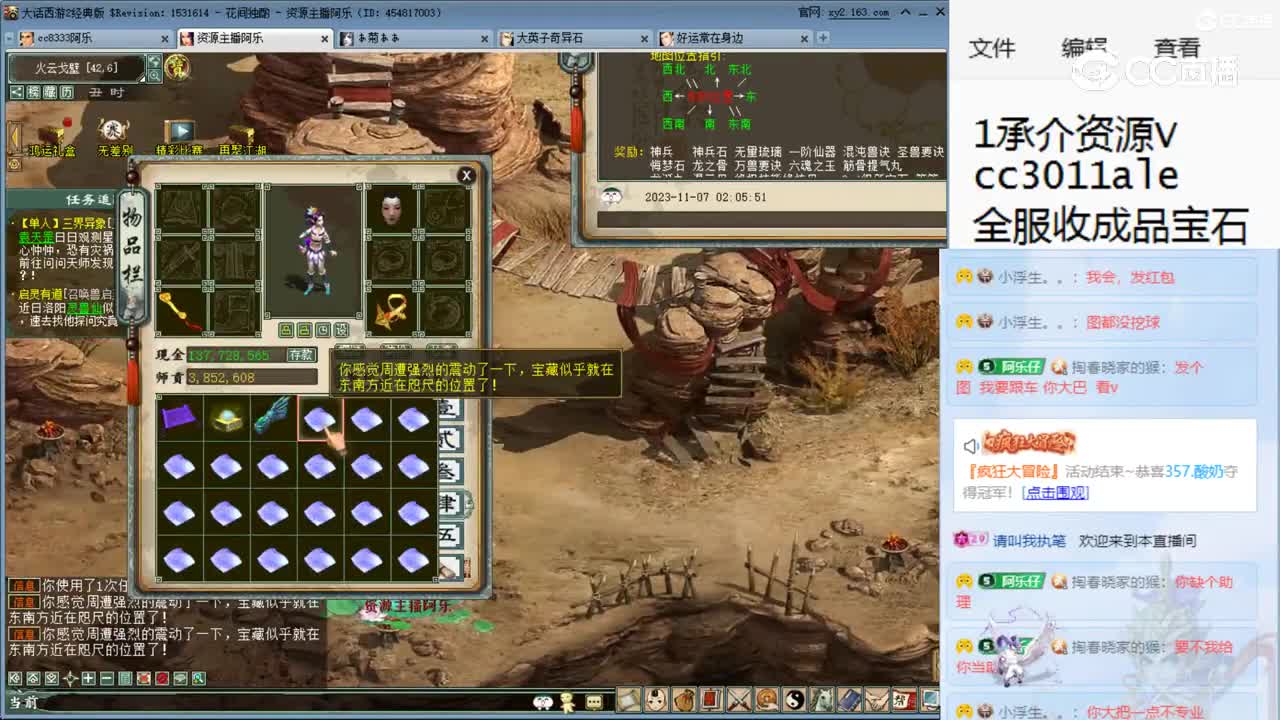Open the 大英子奇异石 client tab
The image size is (1280, 720).
pos(575,38)
